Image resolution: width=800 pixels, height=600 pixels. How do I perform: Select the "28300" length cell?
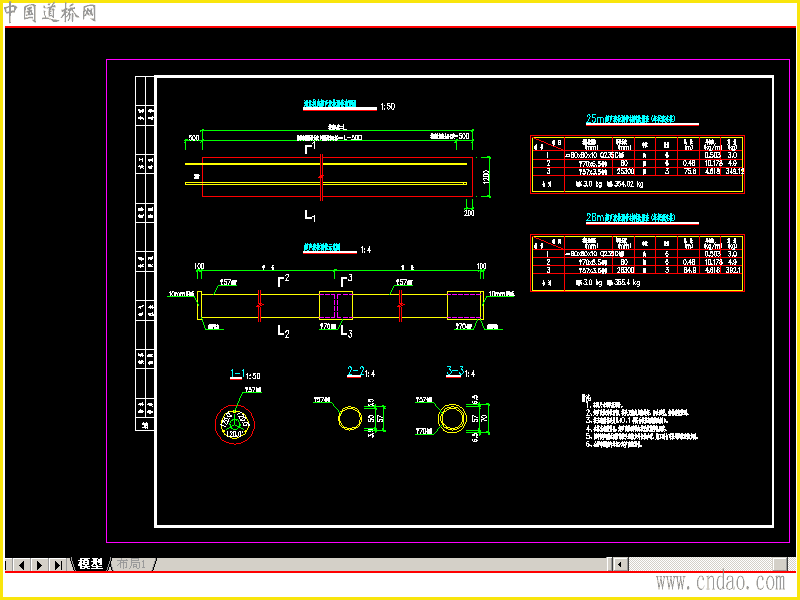pyautogui.click(x=624, y=270)
